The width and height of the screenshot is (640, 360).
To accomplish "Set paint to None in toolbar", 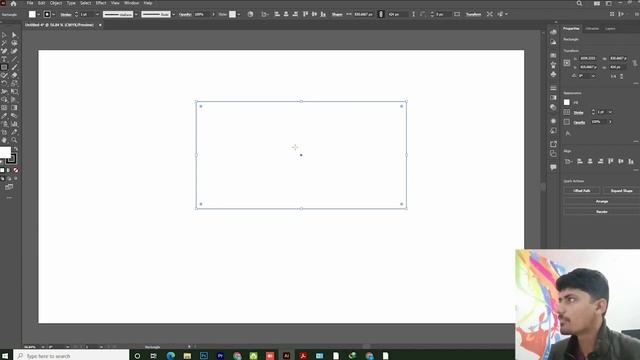I will 16,170.
